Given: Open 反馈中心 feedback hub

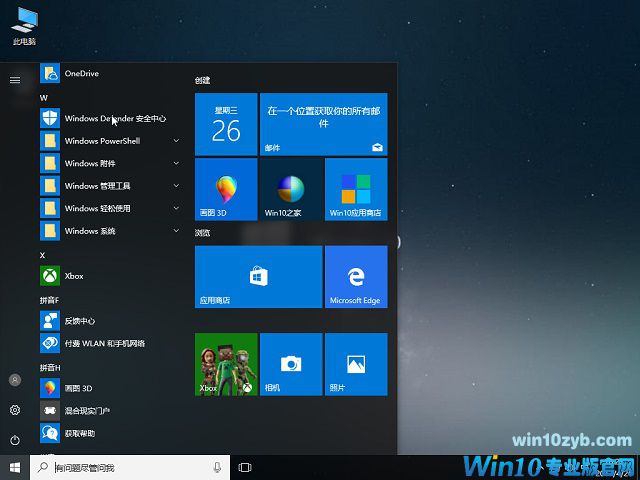Looking at the screenshot, I should 80,321.
